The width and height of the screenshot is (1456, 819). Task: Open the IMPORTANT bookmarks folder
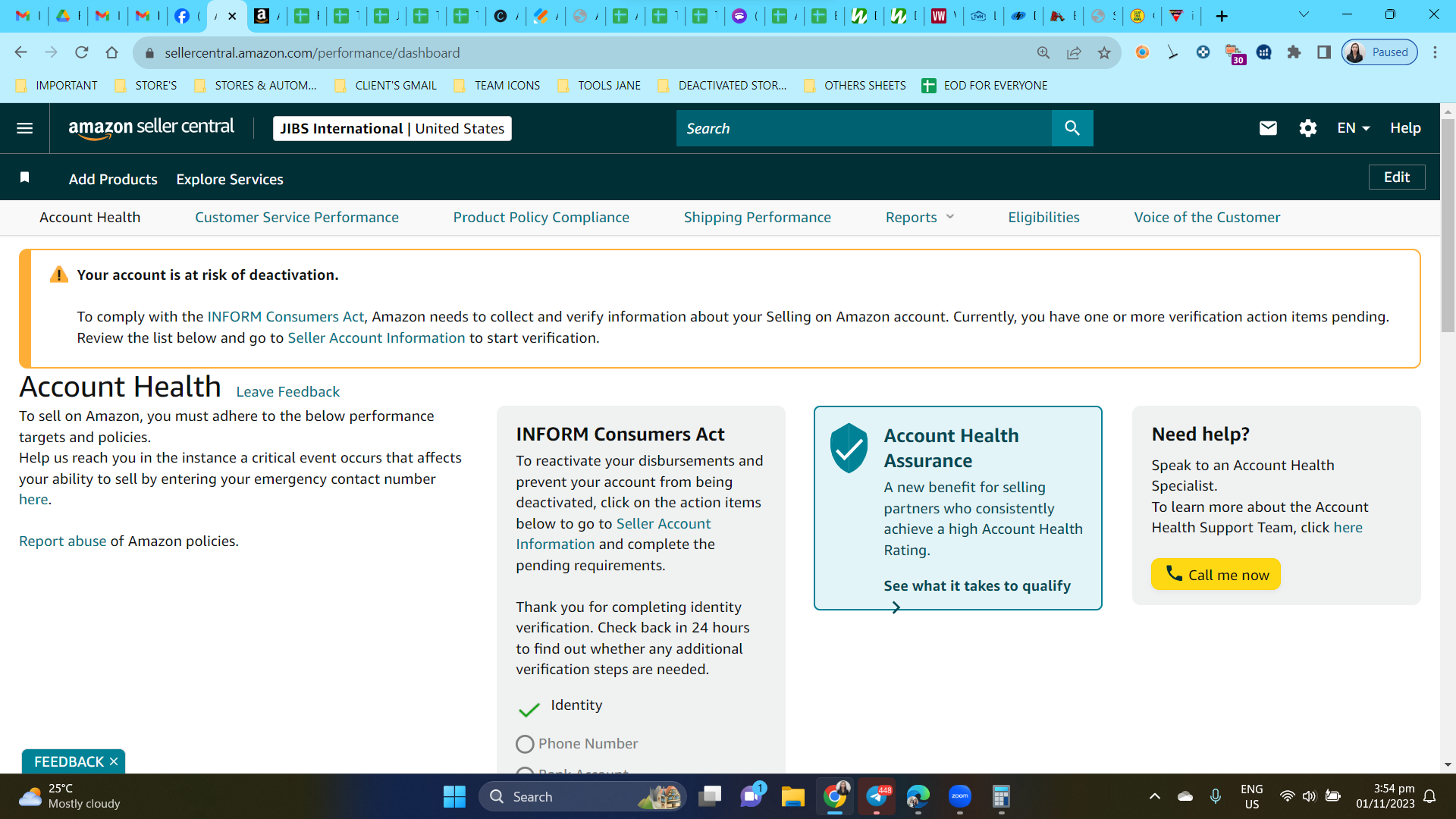[x=57, y=86]
